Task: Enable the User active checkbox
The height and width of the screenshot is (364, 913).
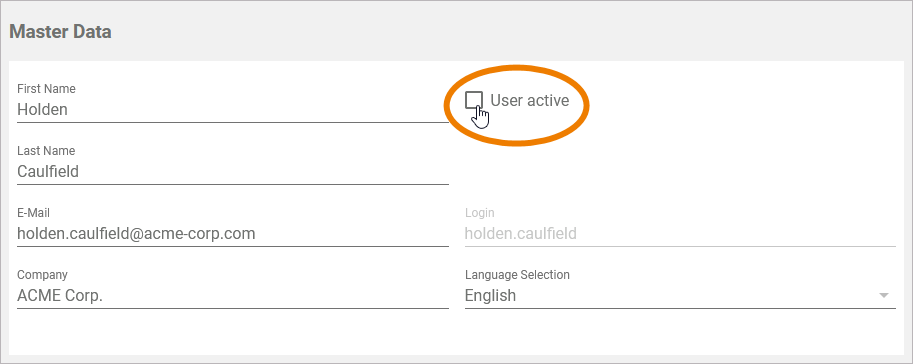Action: click(x=474, y=100)
